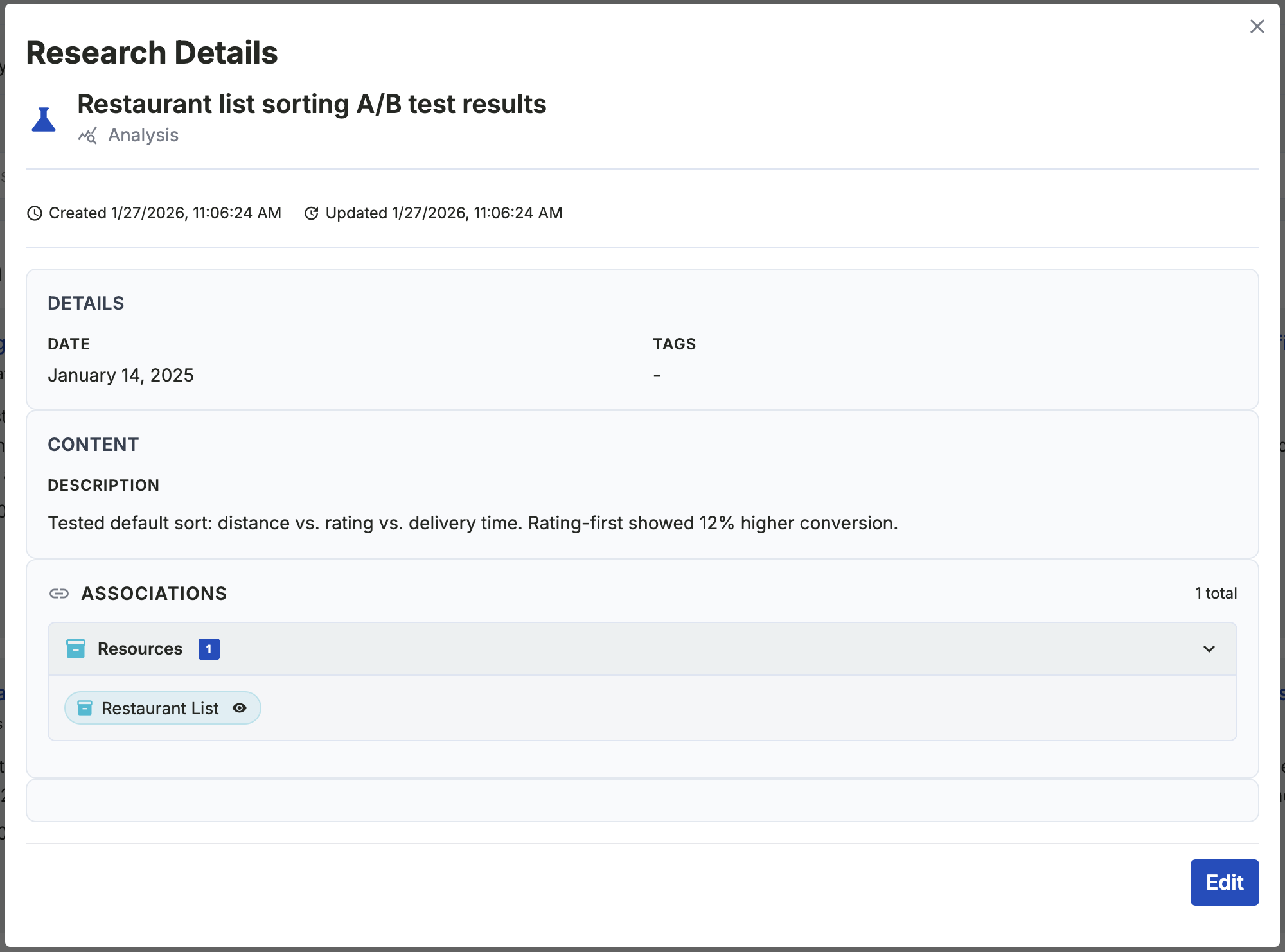The width and height of the screenshot is (1285, 952).
Task: Click the clock icon beside Created timestamp
Action: [x=35, y=213]
